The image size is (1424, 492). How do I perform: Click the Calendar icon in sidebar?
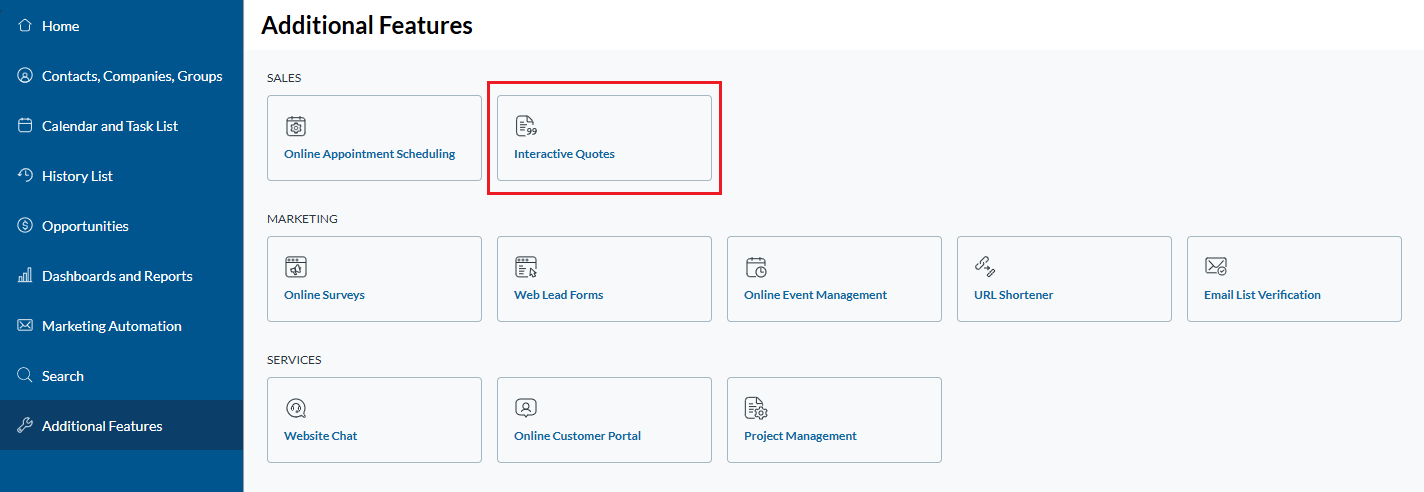point(25,126)
